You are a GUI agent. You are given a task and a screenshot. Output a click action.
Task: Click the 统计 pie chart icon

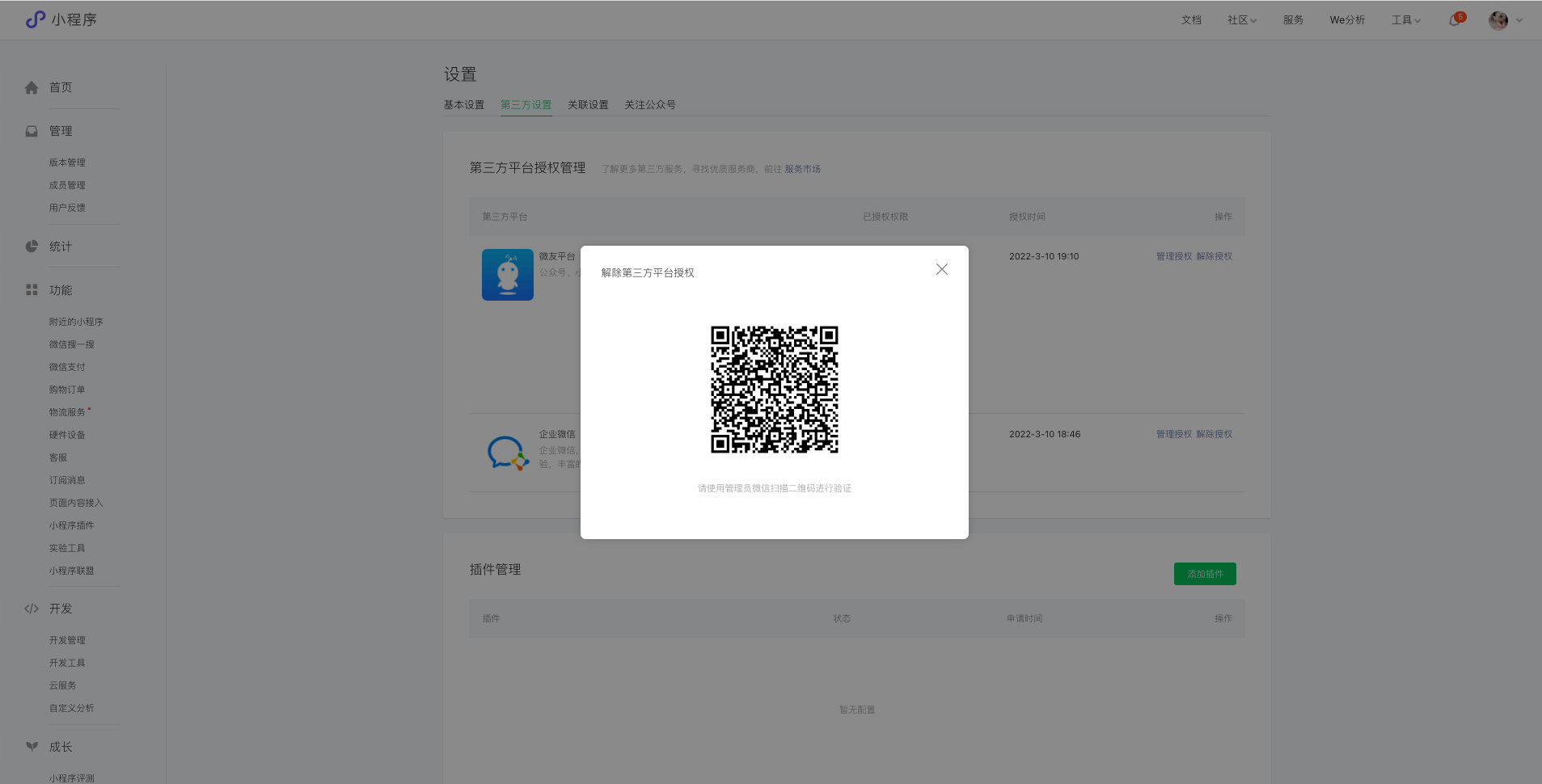(32, 247)
